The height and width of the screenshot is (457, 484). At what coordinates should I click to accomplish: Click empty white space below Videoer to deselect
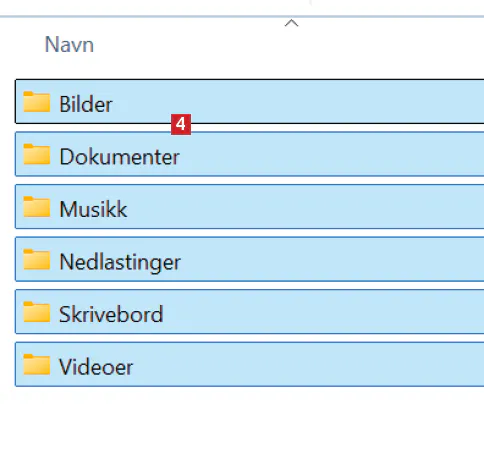tap(242, 422)
